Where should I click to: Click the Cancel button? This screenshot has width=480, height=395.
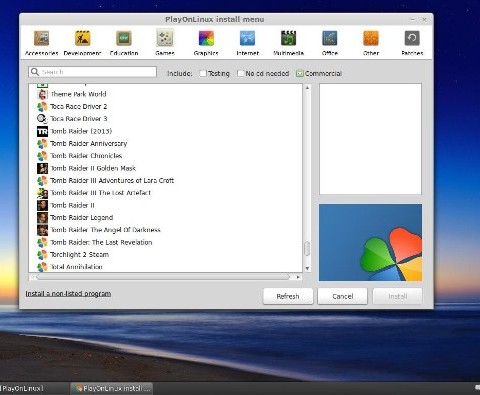343,296
